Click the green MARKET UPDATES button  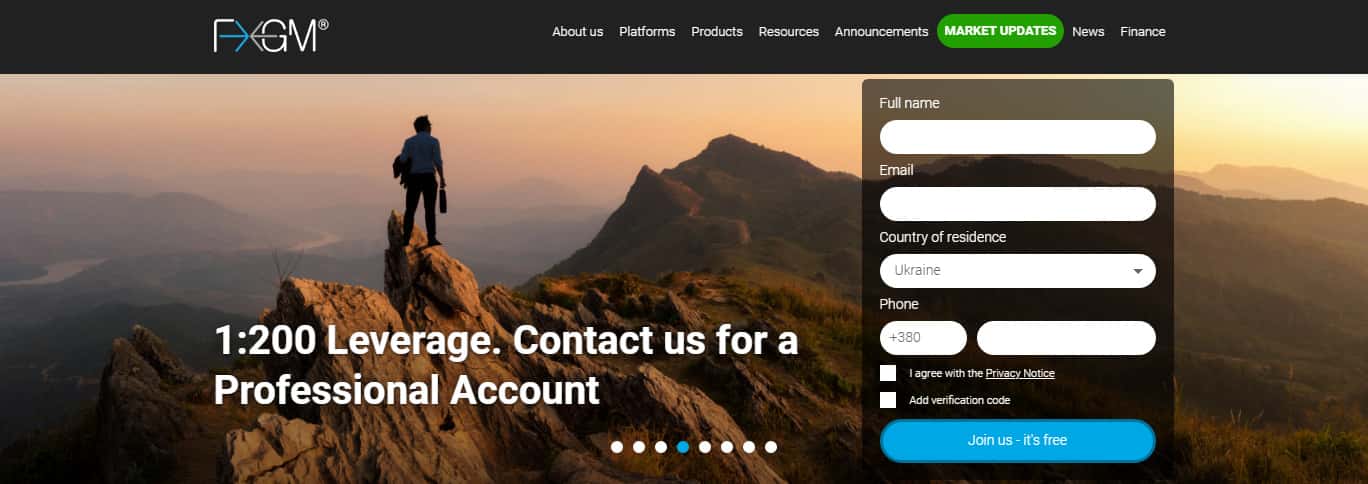[1000, 31]
